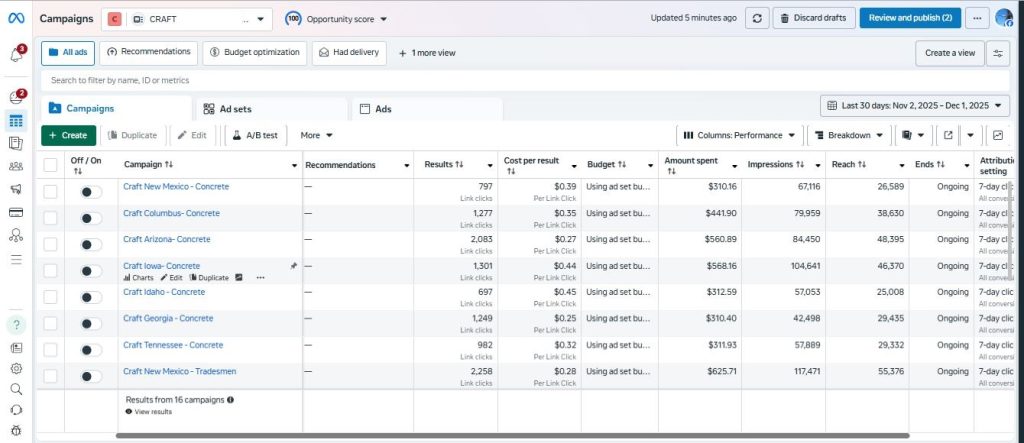Click the billing card icon in sidebar
This screenshot has height=443, width=1024.
click(16, 212)
